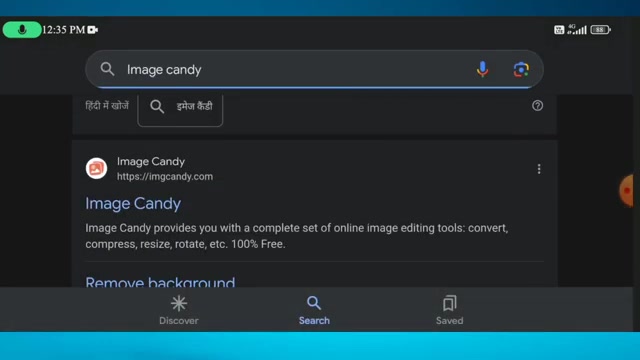Switch to the Saved tab
Viewport: 640px width, 360px height.
449,310
